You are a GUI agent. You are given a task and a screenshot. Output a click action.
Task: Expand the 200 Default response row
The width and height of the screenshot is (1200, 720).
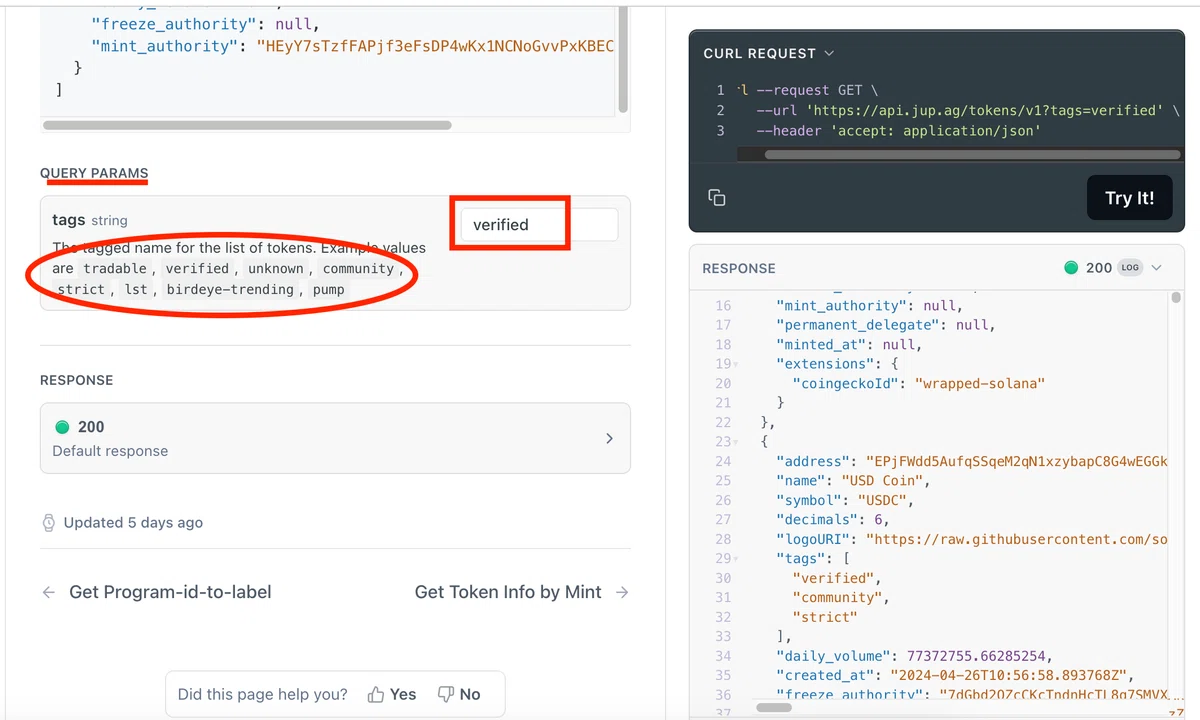tap(335, 438)
